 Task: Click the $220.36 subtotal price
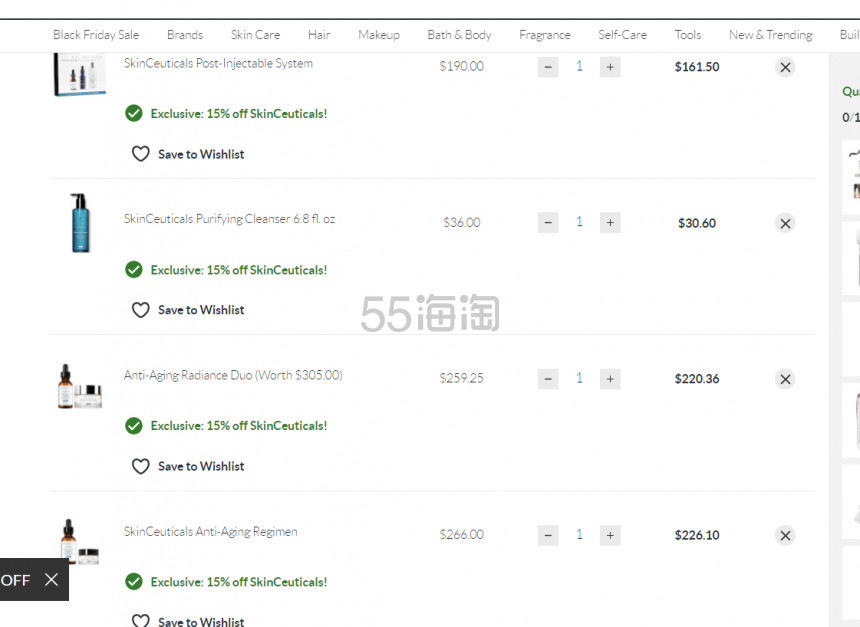[697, 379]
